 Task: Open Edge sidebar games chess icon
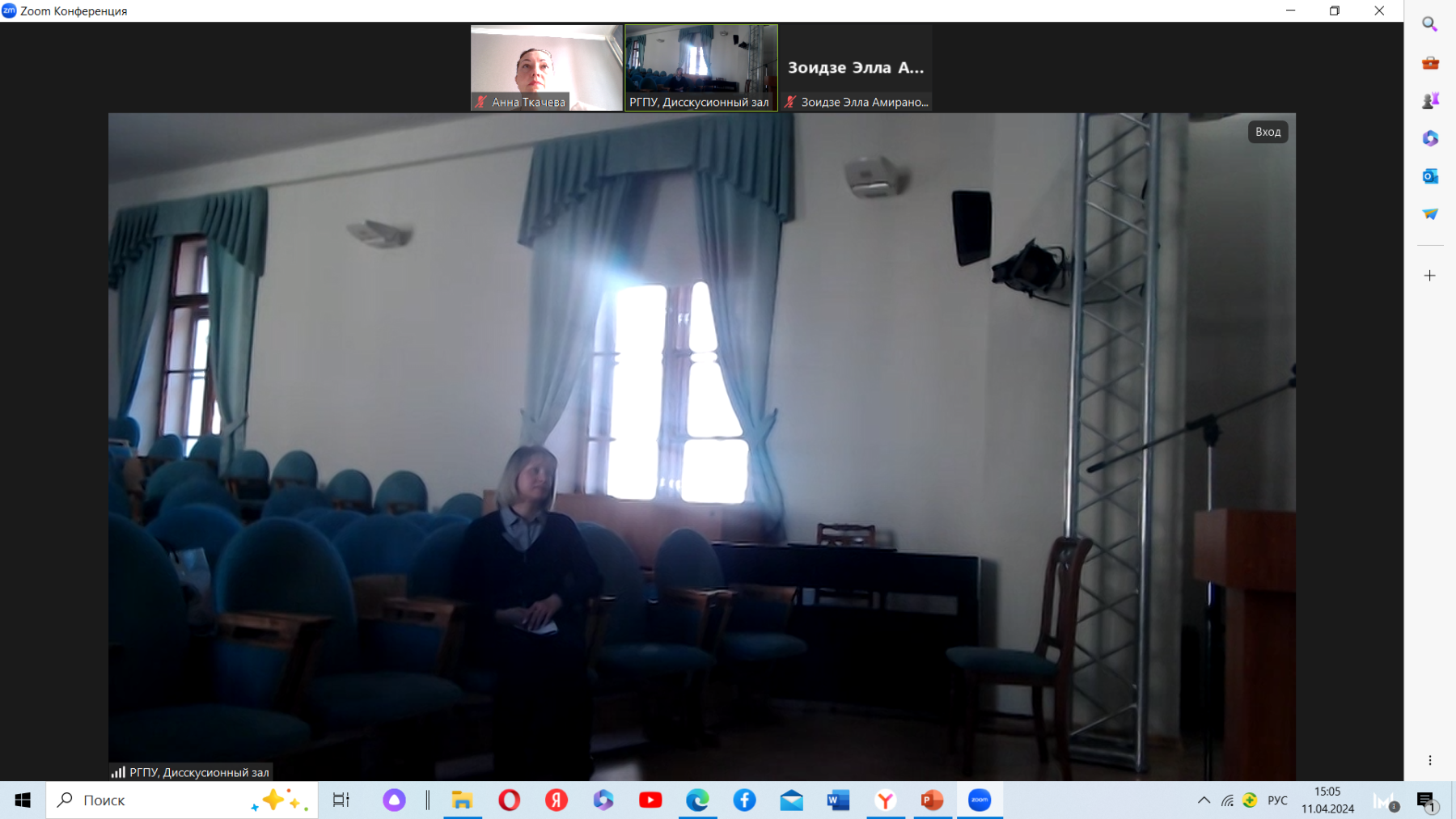pyautogui.click(x=1430, y=100)
